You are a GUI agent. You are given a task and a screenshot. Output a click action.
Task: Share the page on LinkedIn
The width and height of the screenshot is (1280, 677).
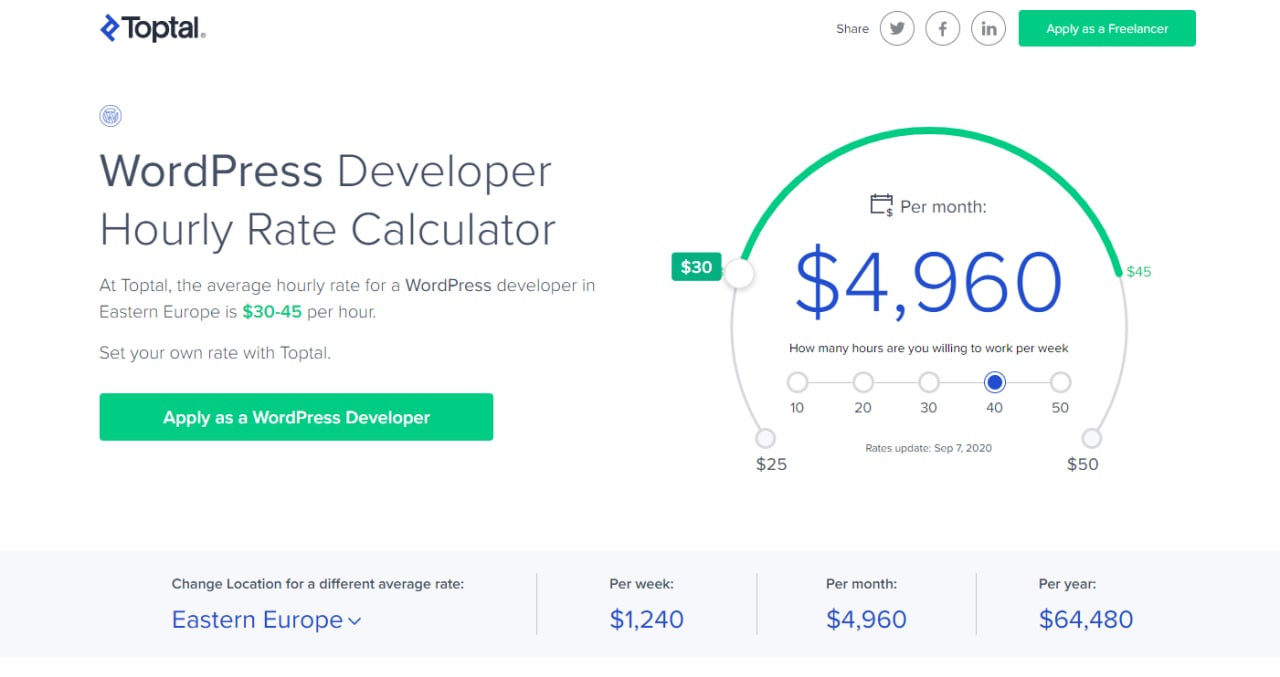click(x=989, y=28)
